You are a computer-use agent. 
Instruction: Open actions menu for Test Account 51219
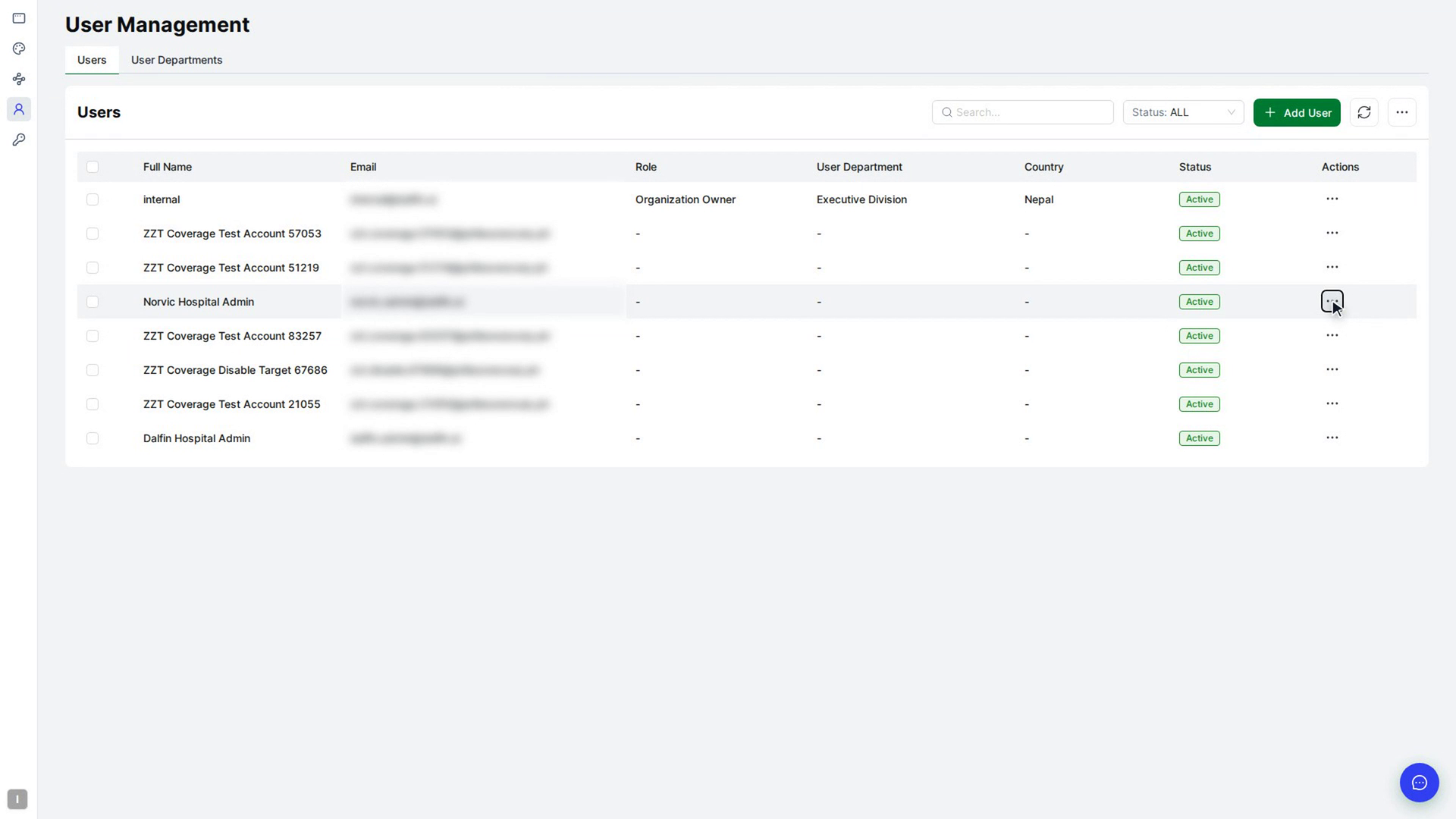[x=1332, y=267]
